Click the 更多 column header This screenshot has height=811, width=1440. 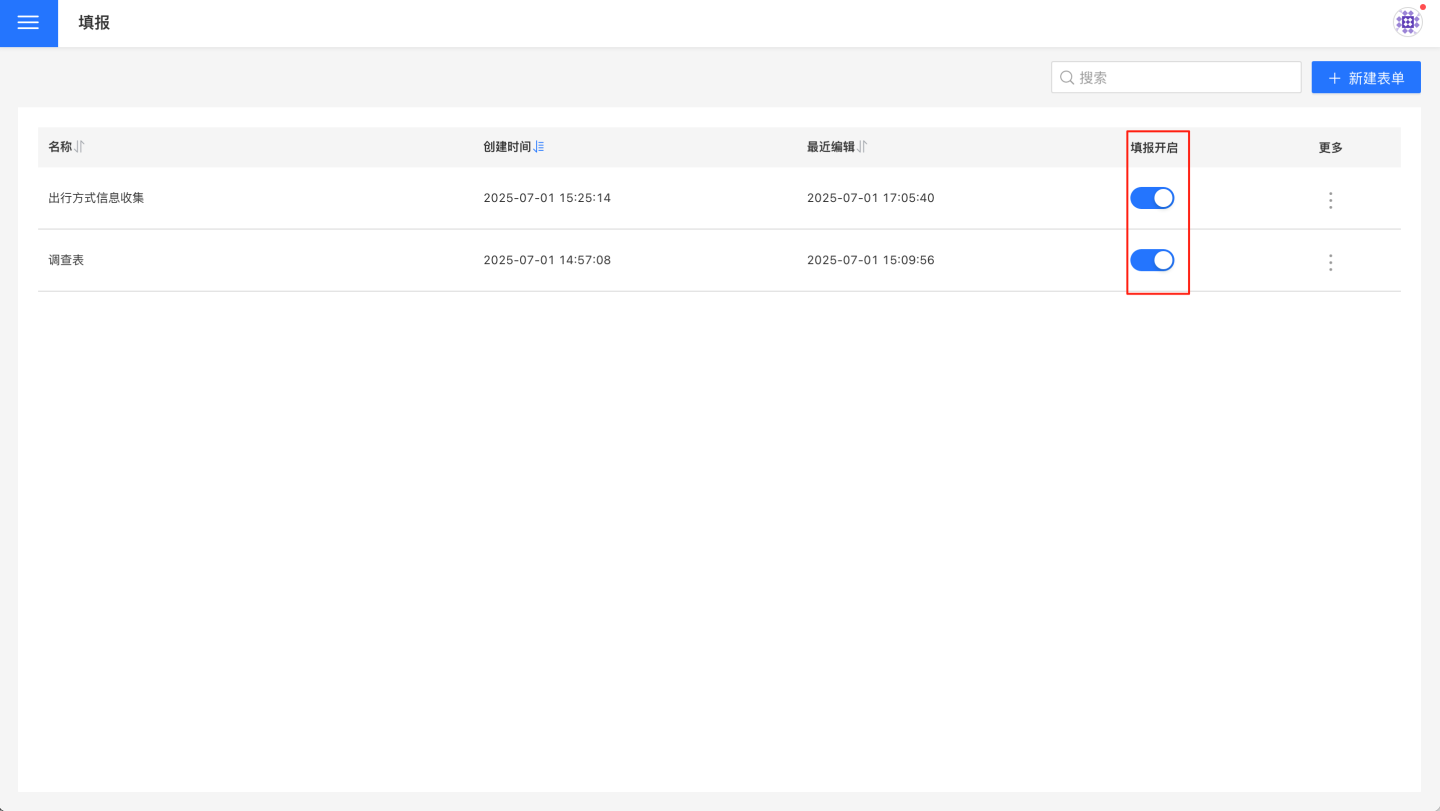click(1330, 147)
